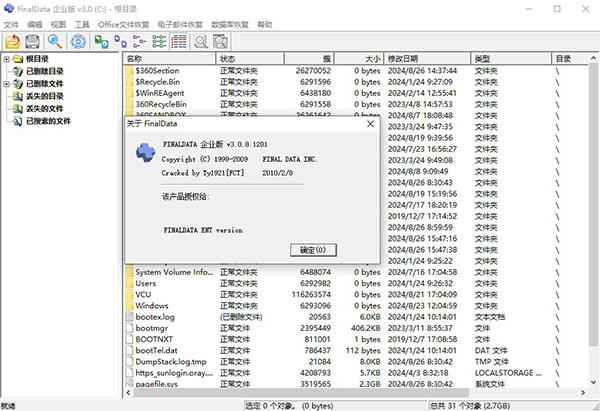Screen dimensions: 600x411
Task: Sort by the 簇 column header
Action: (x=309, y=59)
